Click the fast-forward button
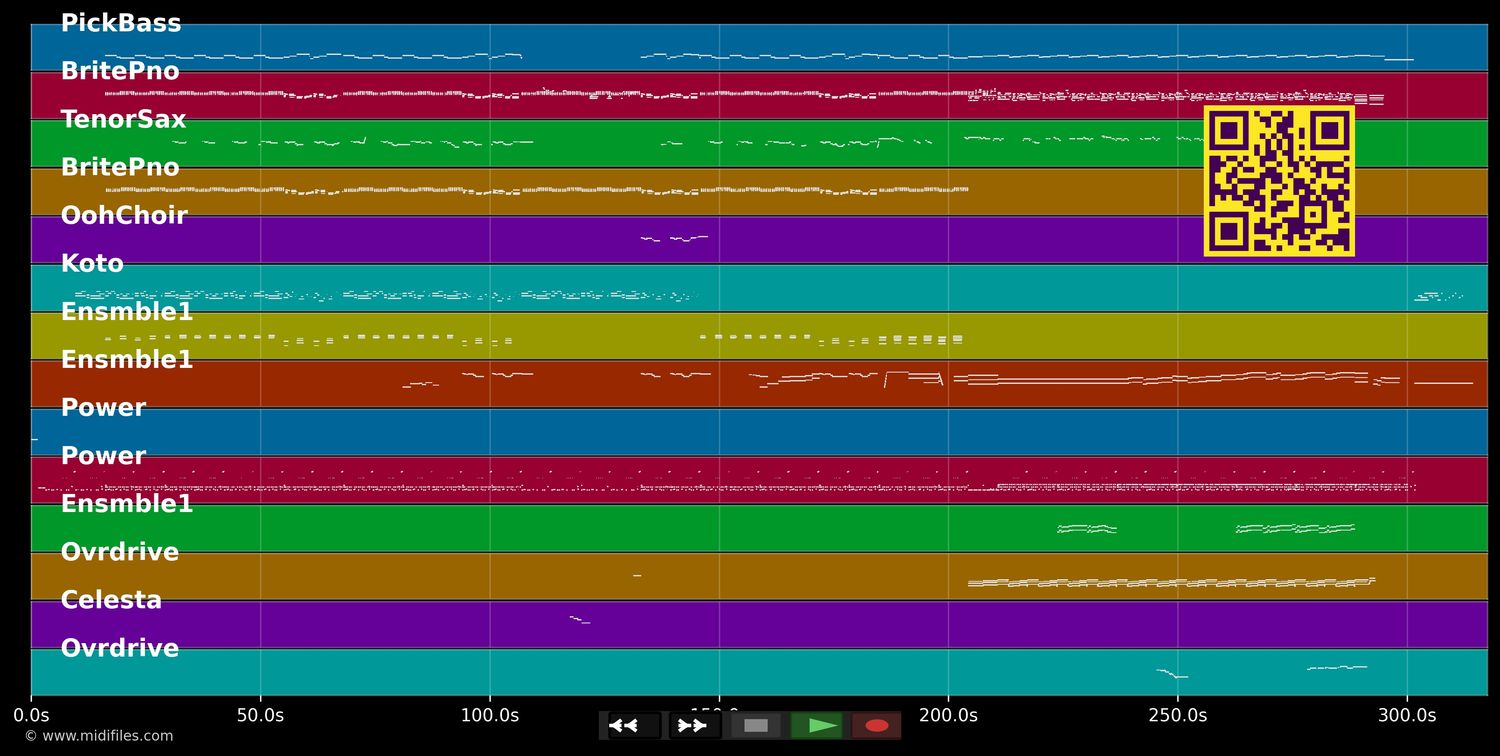 coord(695,726)
